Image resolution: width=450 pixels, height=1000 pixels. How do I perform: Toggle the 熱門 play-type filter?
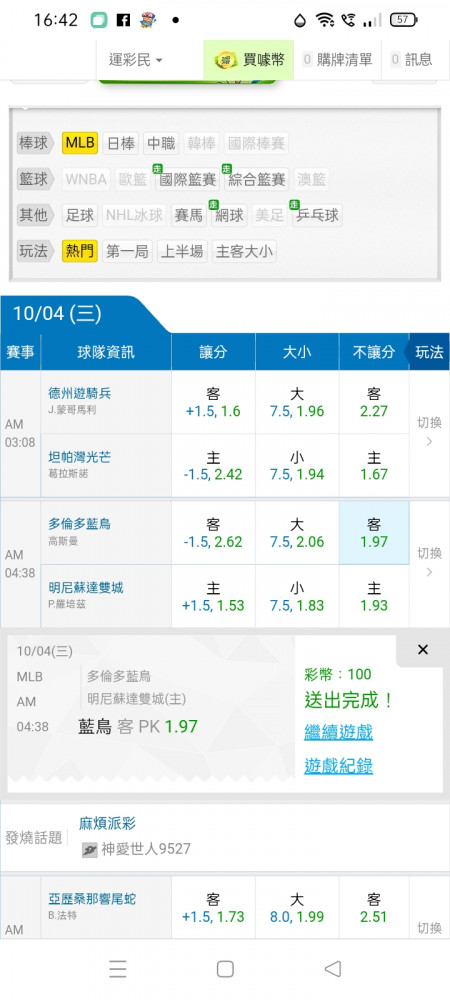pyautogui.click(x=80, y=251)
